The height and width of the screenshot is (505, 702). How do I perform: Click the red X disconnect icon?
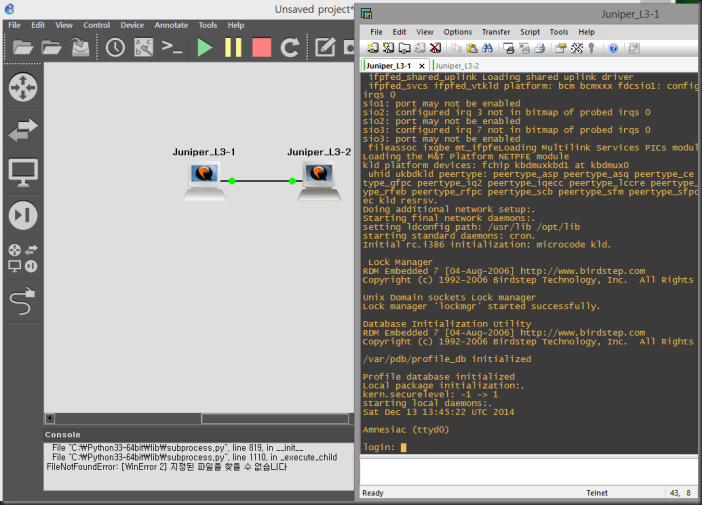435,48
